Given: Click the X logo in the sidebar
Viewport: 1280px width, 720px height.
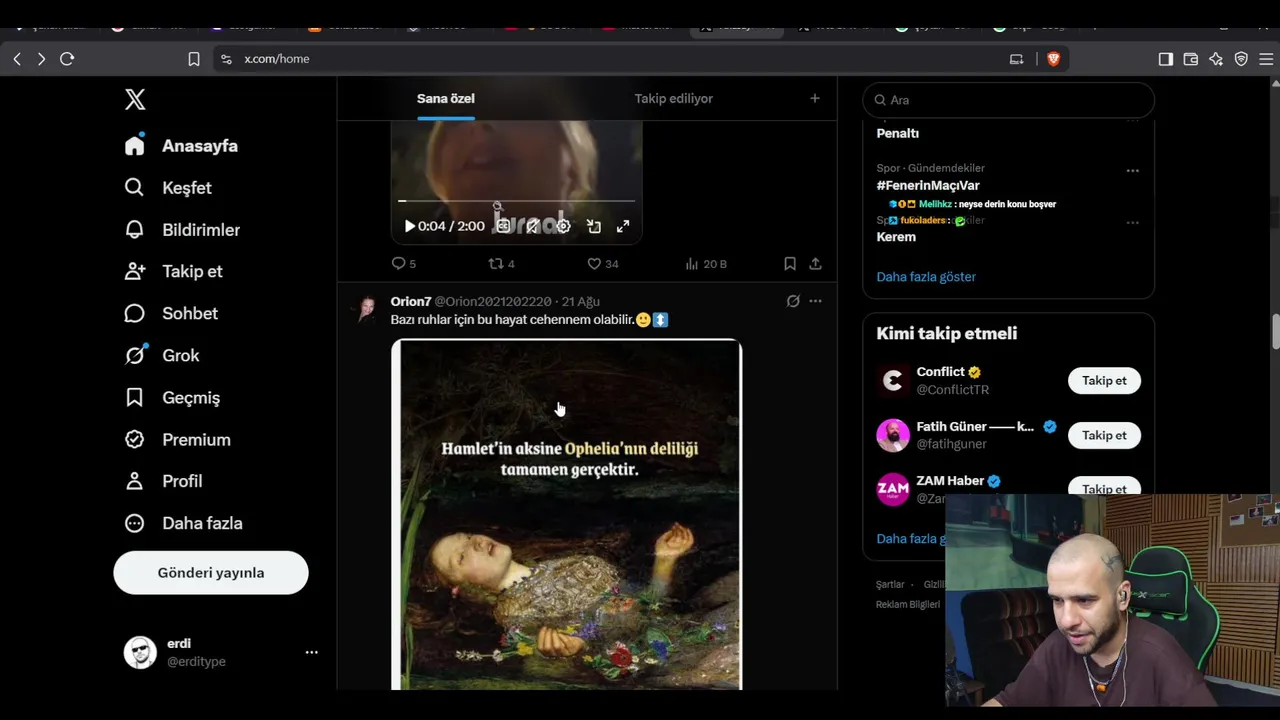Looking at the screenshot, I should (135, 99).
